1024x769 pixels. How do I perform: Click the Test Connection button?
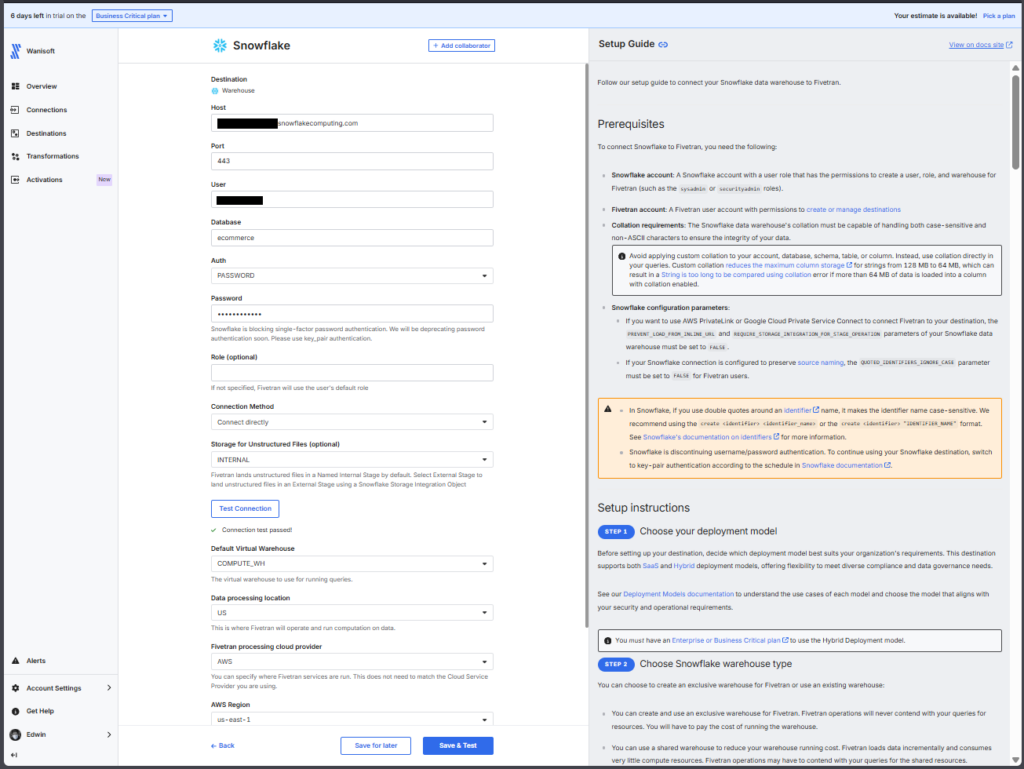[245, 509]
